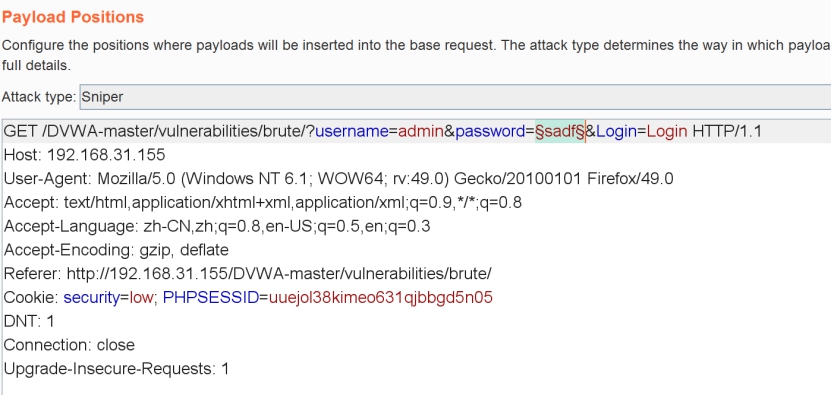Image resolution: width=831 pixels, height=396 pixels.
Task: Click the first blue Login parameter name
Action: [x=616, y=131]
